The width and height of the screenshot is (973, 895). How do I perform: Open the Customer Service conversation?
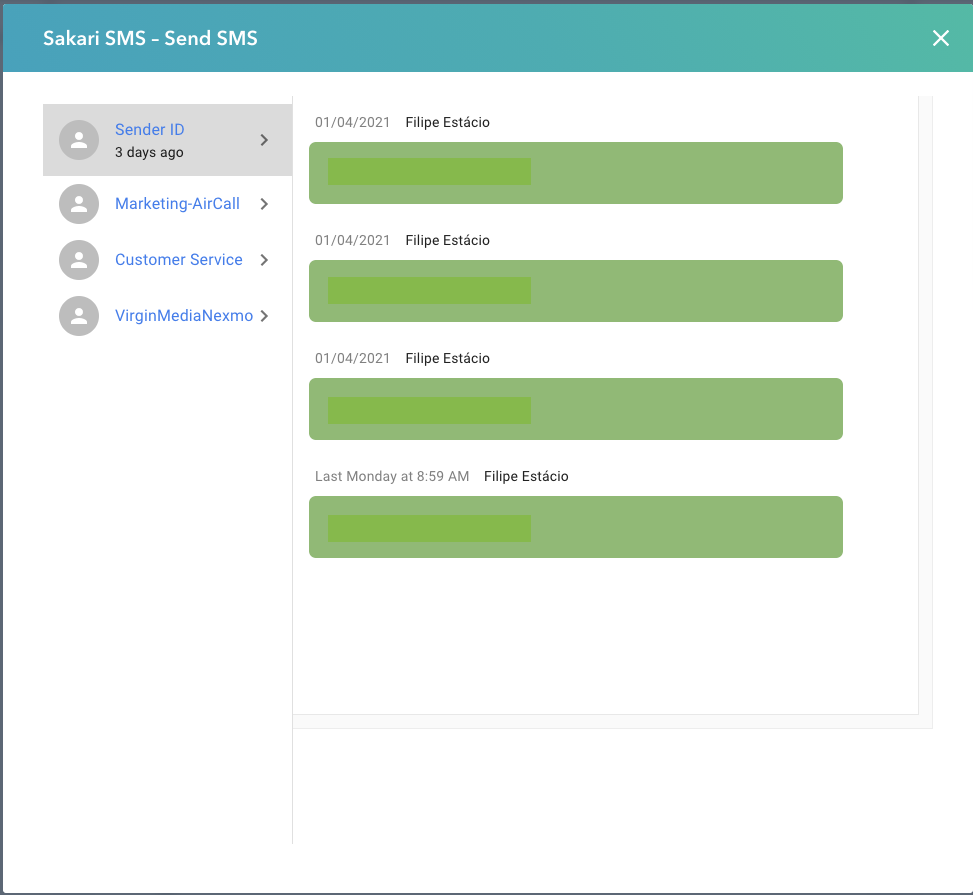[x=168, y=259]
